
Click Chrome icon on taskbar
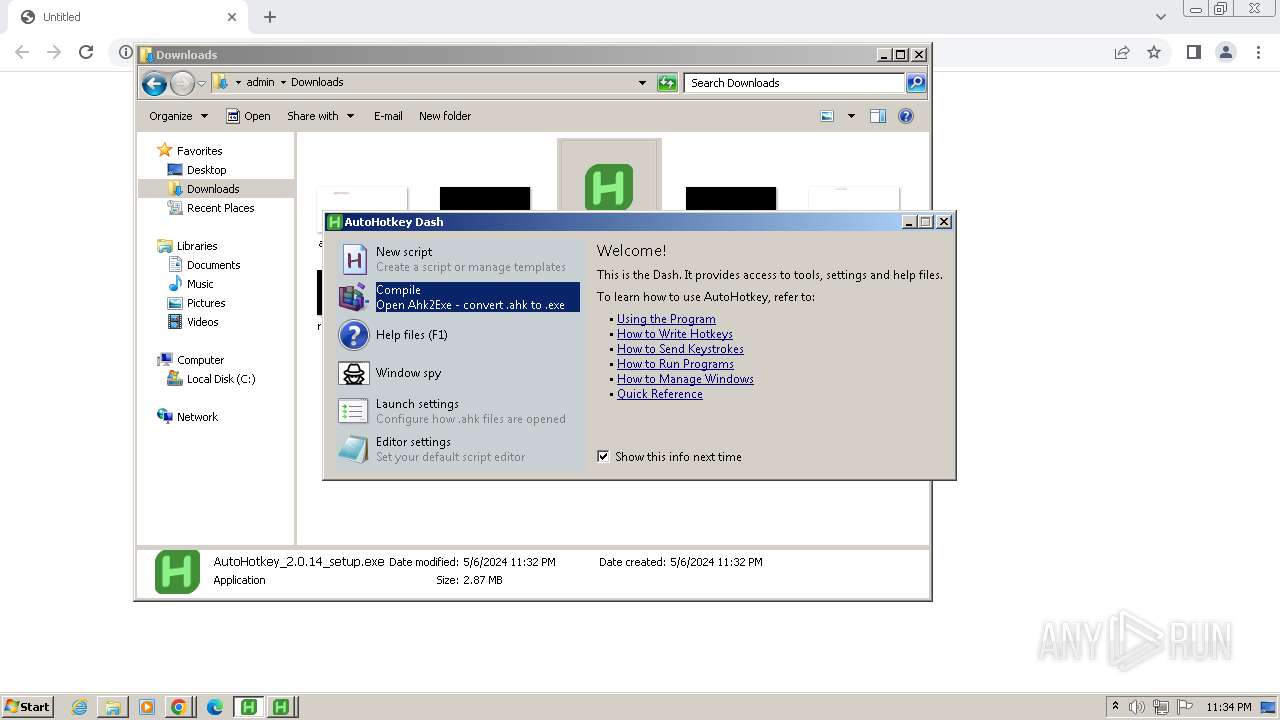(x=179, y=707)
